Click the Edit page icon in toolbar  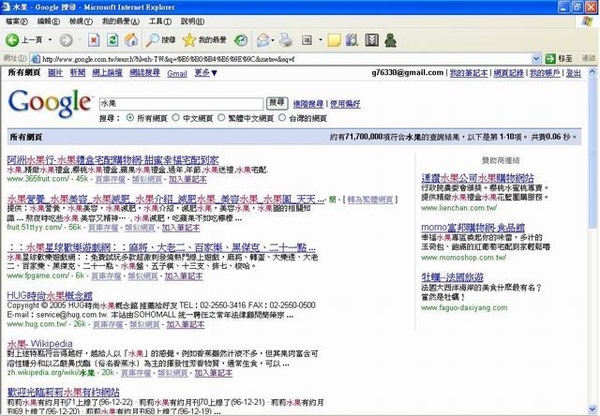coord(307,40)
